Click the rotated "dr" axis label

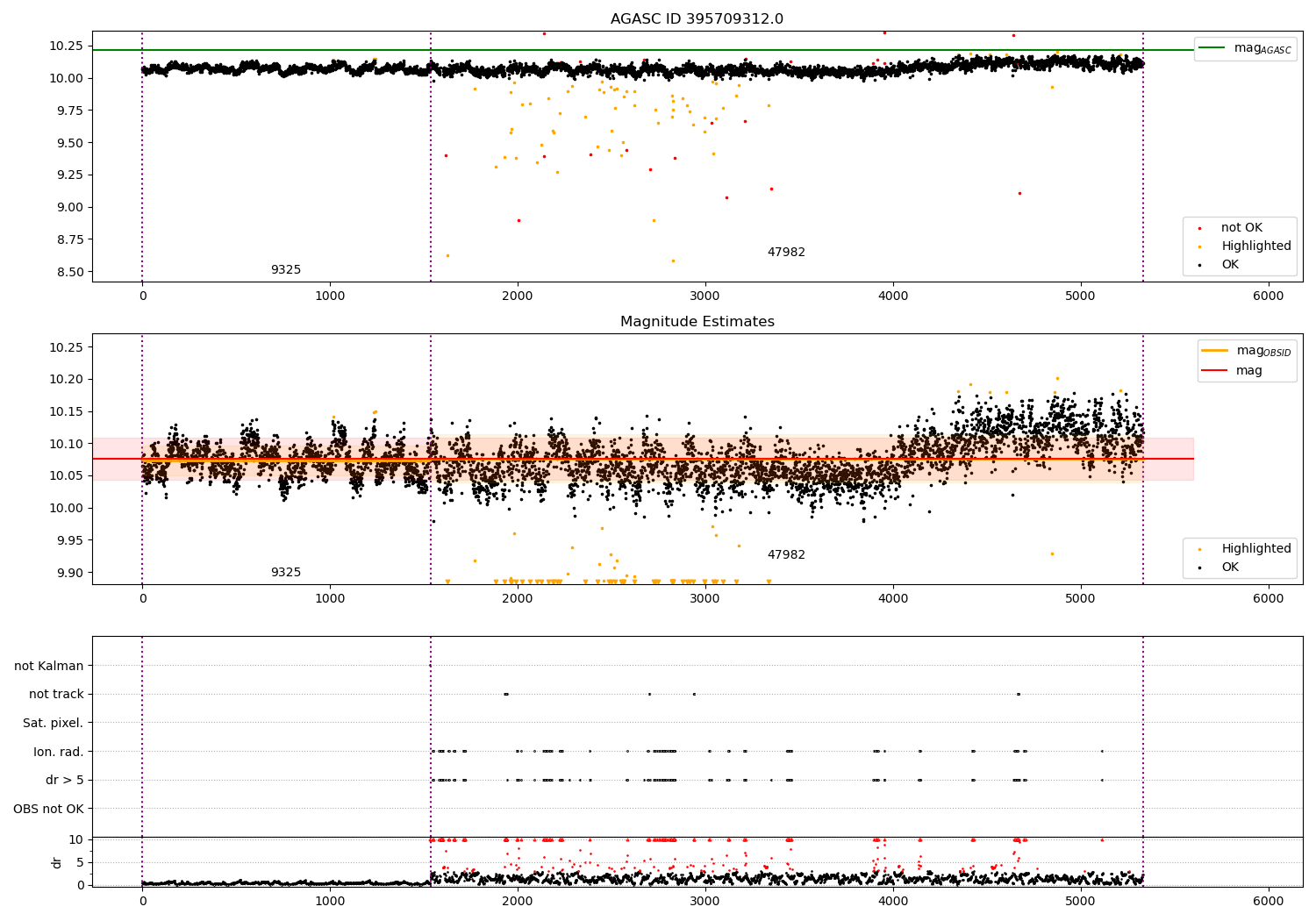(57, 862)
